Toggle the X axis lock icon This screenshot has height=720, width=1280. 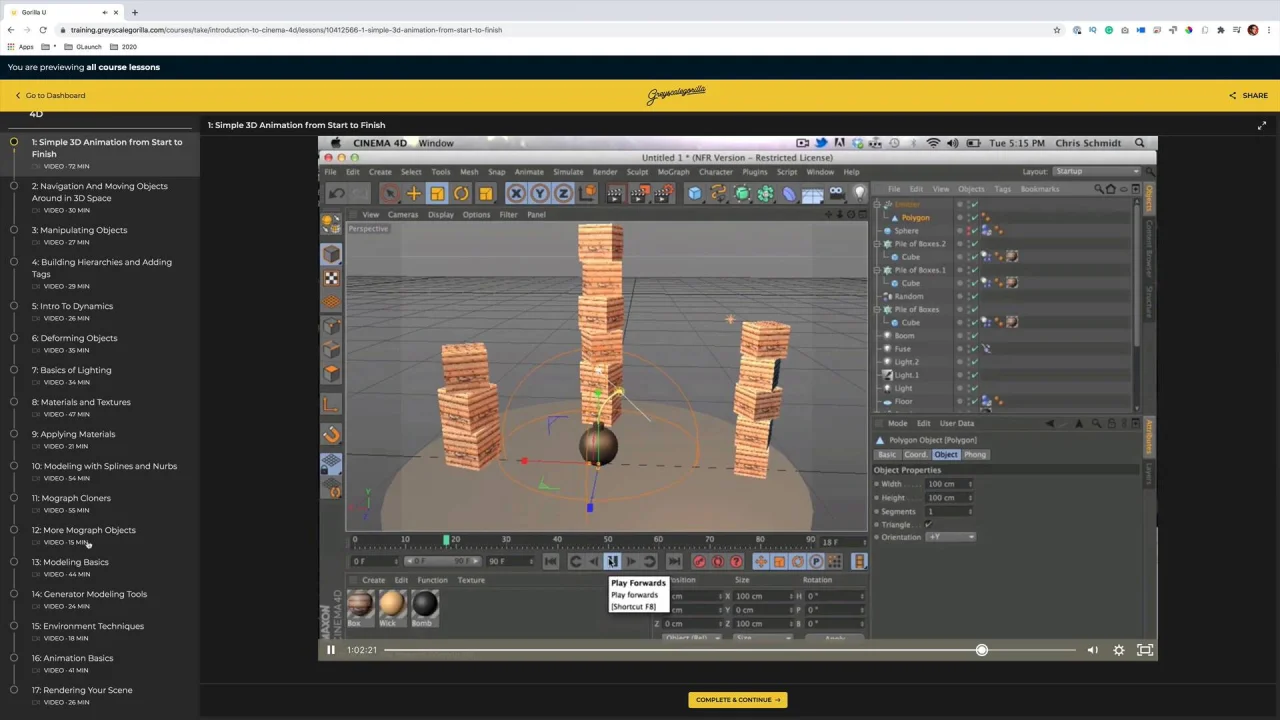tap(516, 193)
